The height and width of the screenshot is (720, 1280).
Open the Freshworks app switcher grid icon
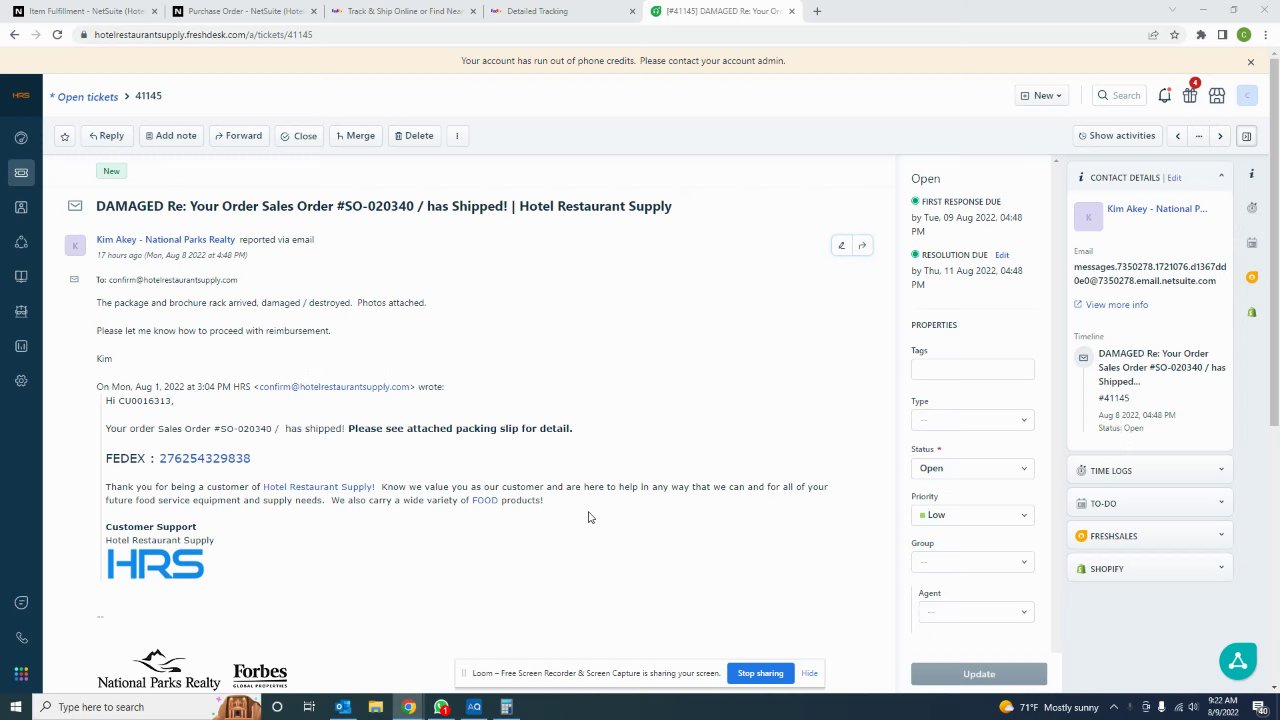pyautogui.click(x=21, y=674)
